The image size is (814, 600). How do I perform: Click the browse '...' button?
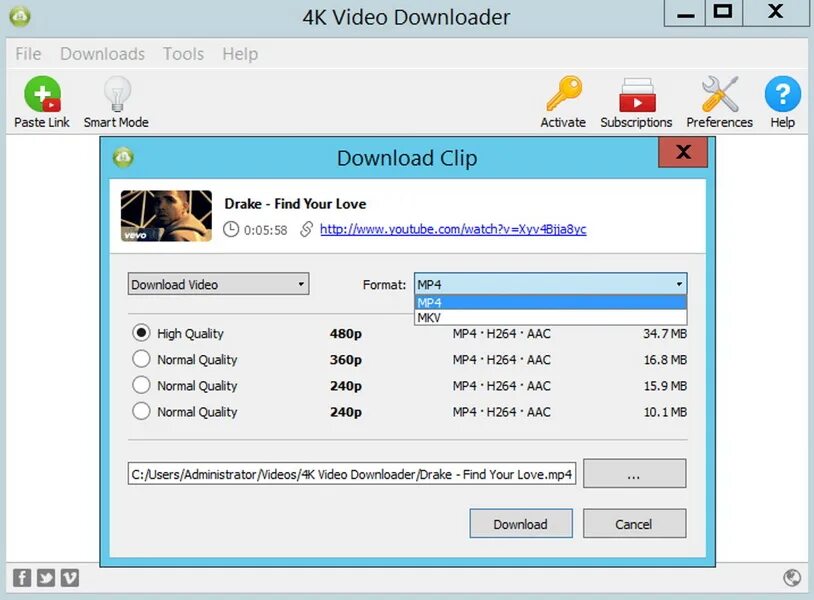[634, 473]
